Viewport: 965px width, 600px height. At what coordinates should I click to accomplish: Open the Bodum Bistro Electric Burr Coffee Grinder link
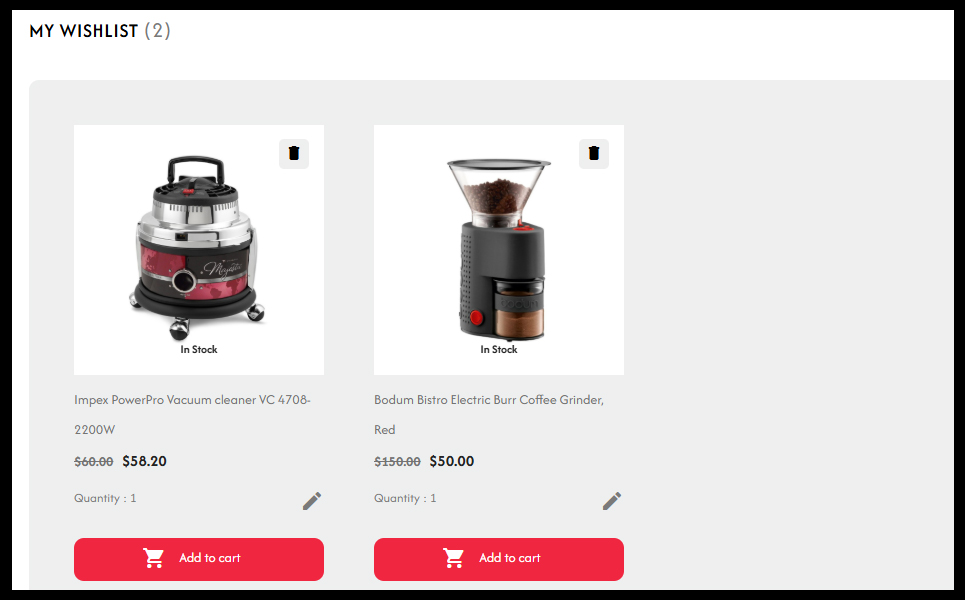click(489, 415)
